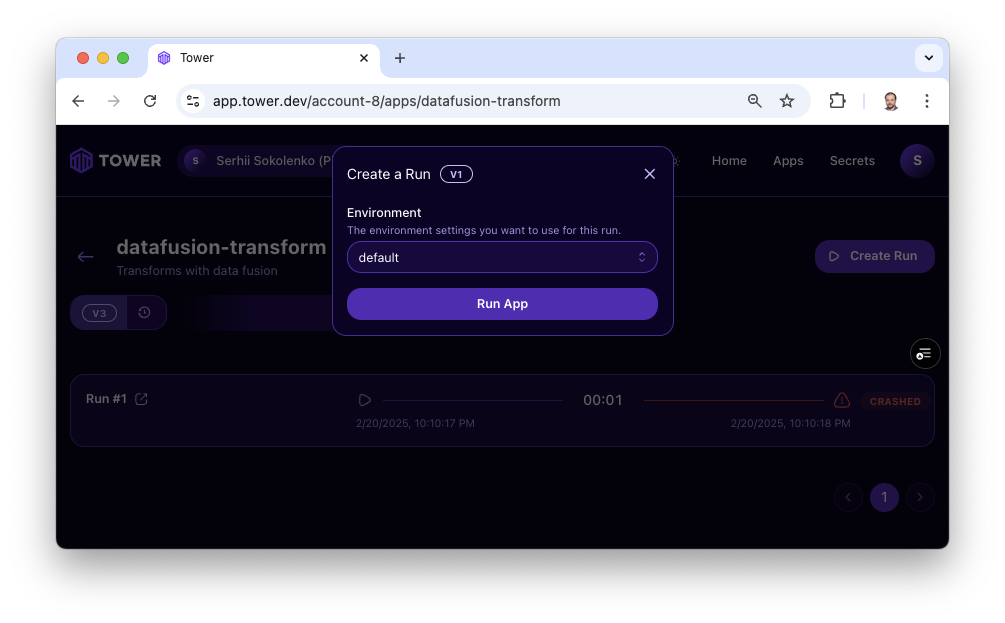This screenshot has width=1005, height=623.
Task: Click start time 2/20/2025, 10:10:17 PM
Action: point(415,423)
